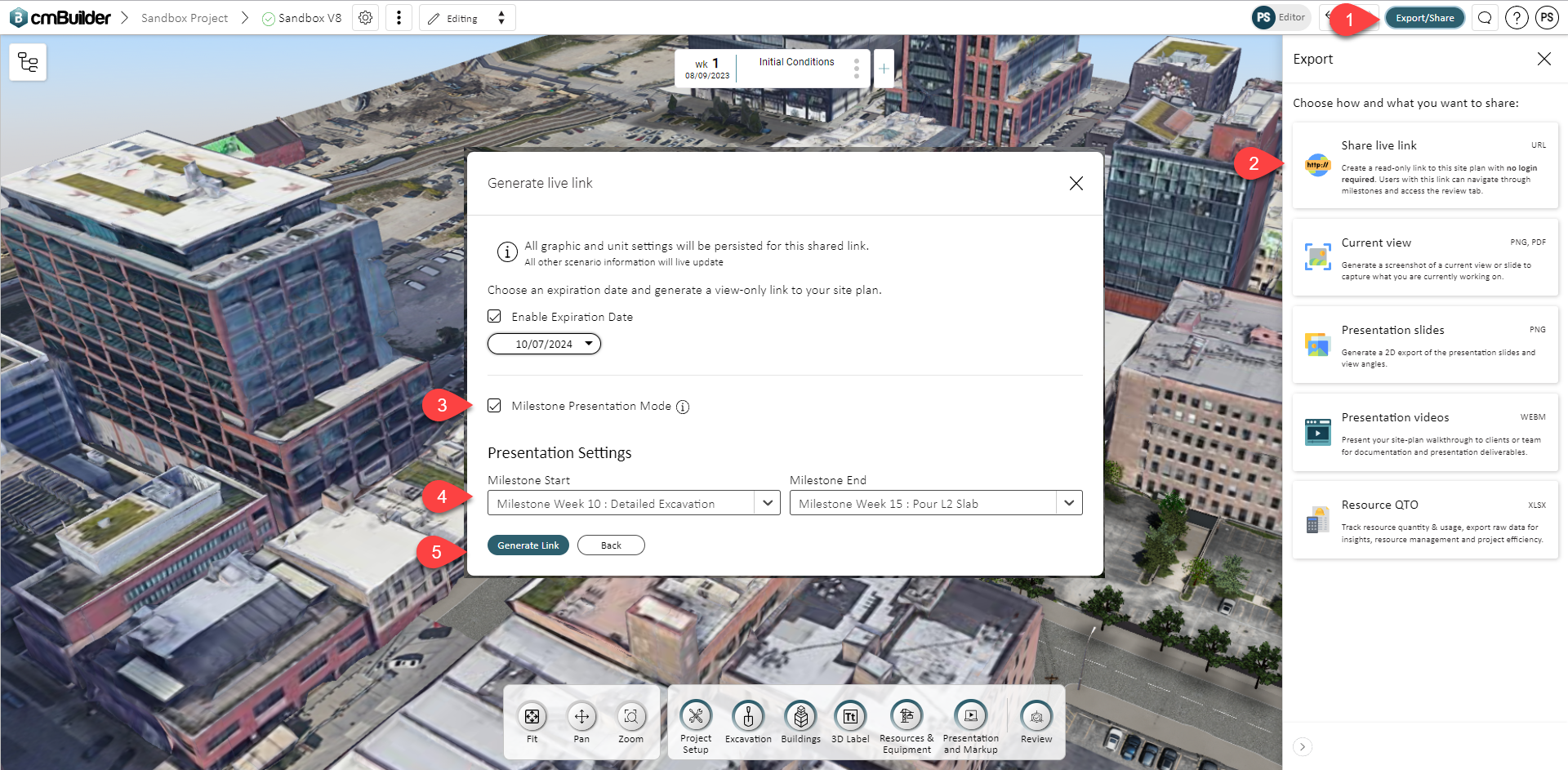Open the expiration date 10/07/2024 picker
The image size is (1568, 770).
pyautogui.click(x=544, y=344)
